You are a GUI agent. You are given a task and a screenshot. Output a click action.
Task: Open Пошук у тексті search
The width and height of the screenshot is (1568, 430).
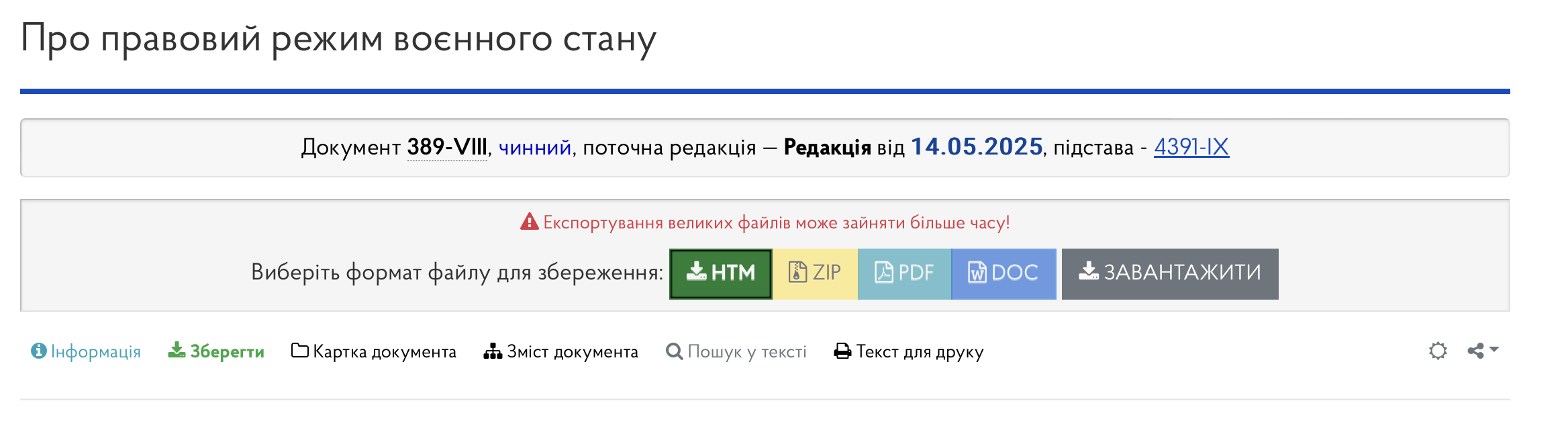[736, 351]
